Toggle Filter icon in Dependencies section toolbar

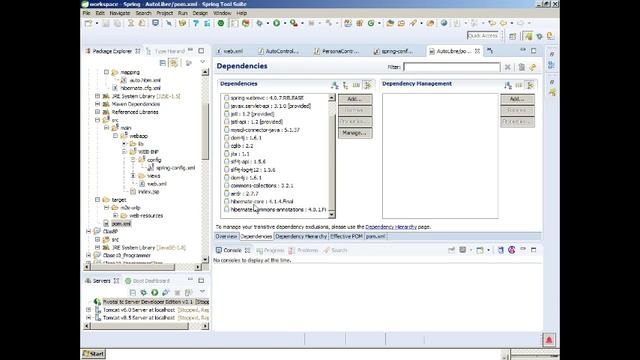pyautogui.click(x=367, y=85)
